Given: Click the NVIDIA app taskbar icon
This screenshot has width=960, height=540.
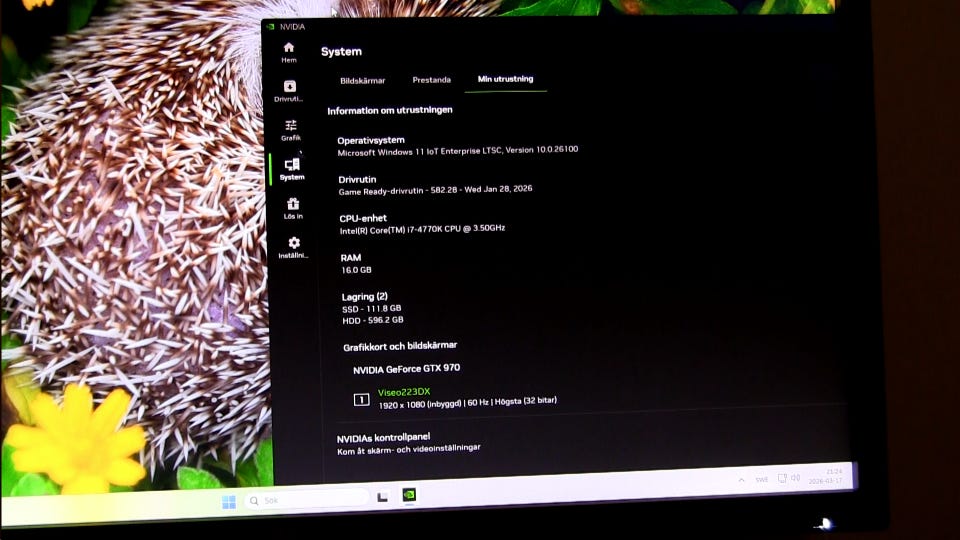Looking at the screenshot, I should coord(409,494).
